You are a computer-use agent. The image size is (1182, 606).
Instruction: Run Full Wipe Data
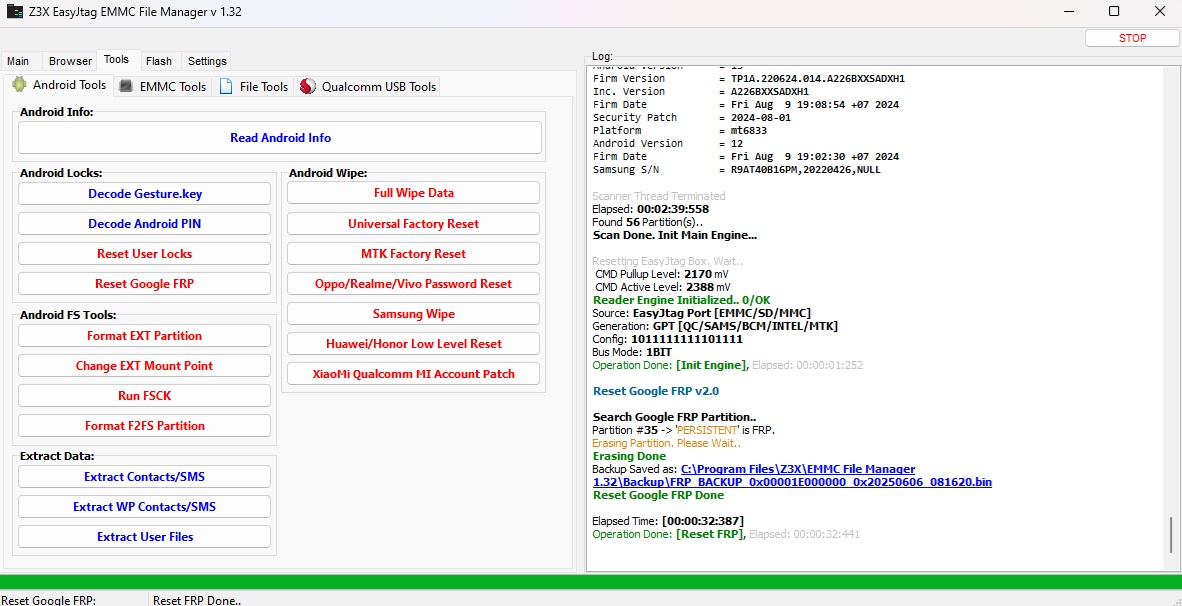coord(413,193)
